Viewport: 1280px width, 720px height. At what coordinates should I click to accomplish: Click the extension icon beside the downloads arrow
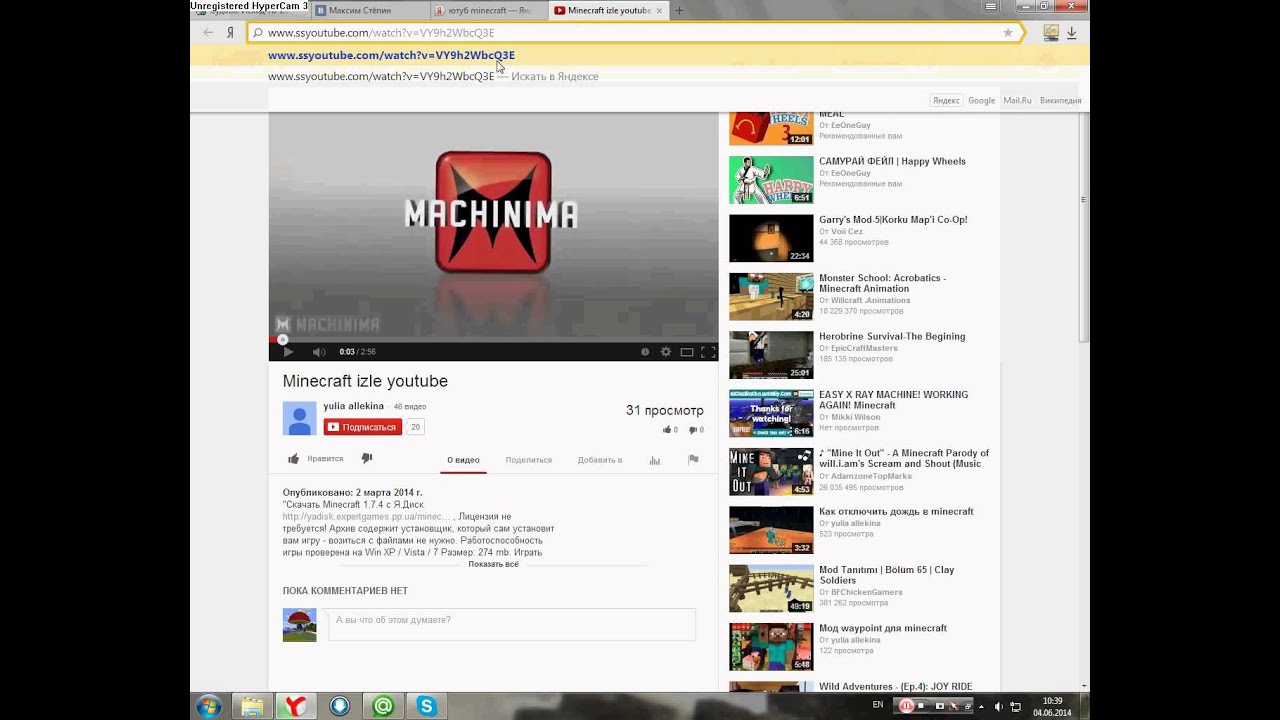click(x=1051, y=33)
